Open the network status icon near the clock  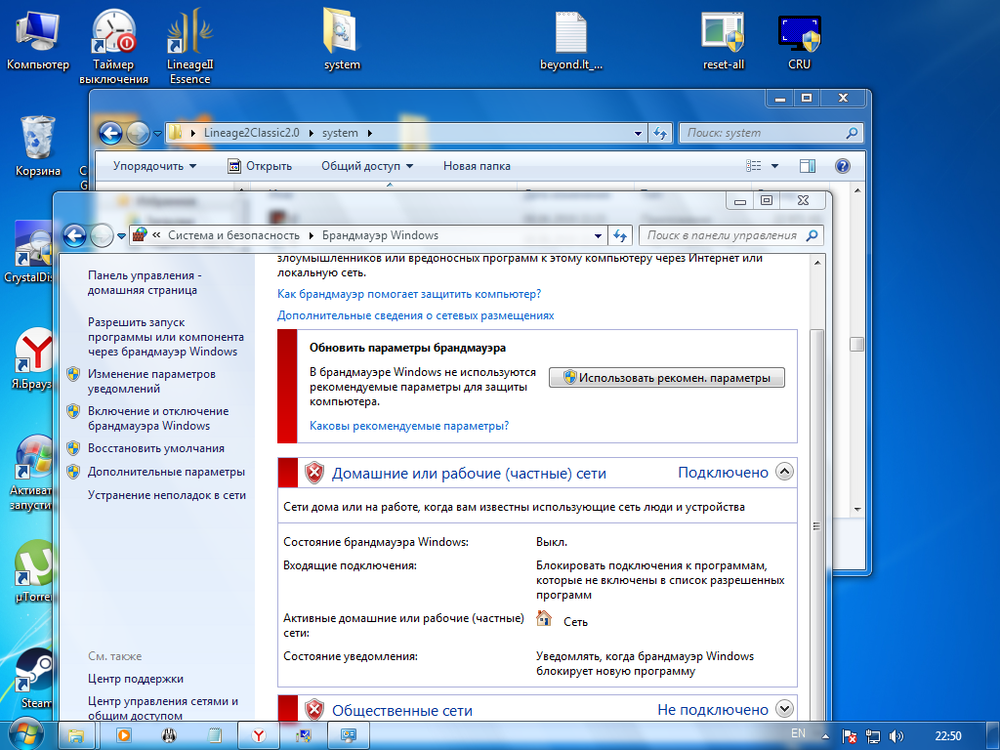(872, 735)
